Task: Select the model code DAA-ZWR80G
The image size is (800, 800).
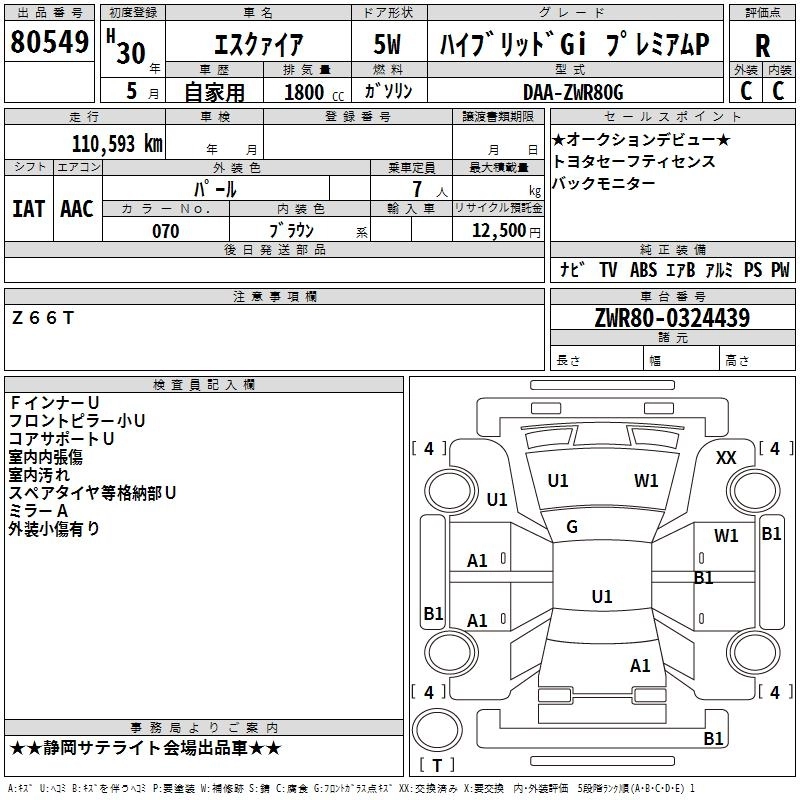Action: (x=572, y=92)
